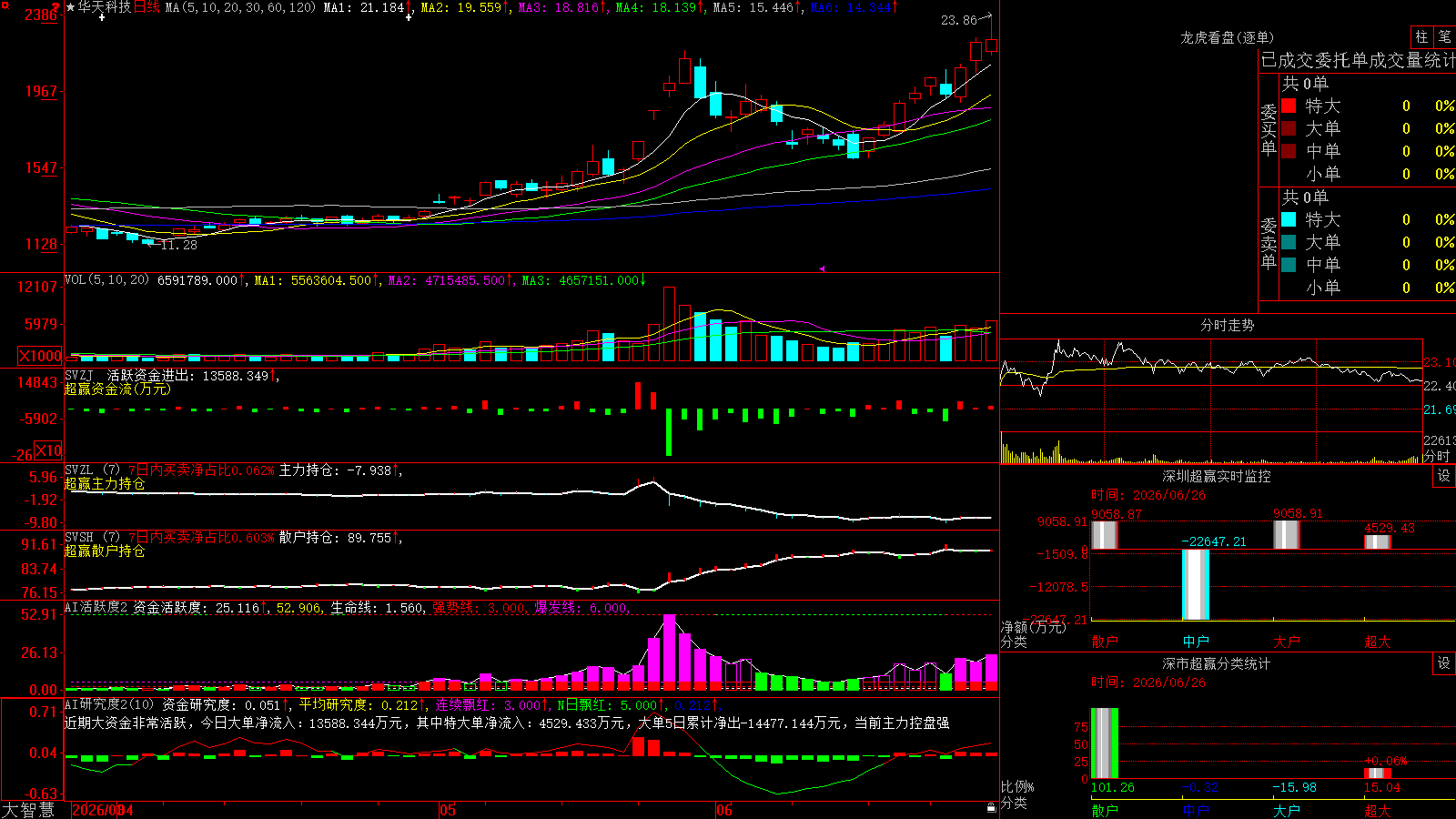The height and width of the screenshot is (819, 1456).
Task: Click the red 特大 buy order swatch
Action: (1289, 106)
